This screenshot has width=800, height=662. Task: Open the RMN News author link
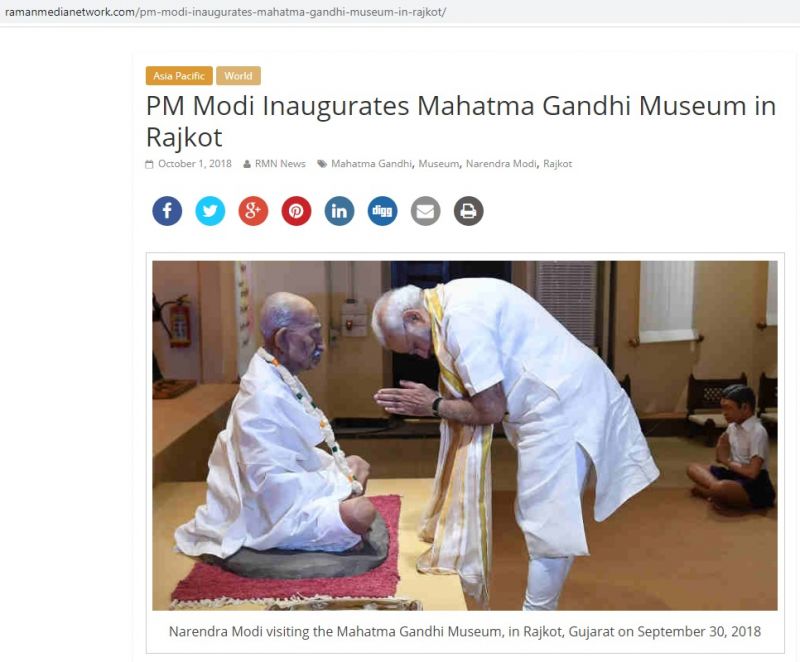pyautogui.click(x=280, y=164)
